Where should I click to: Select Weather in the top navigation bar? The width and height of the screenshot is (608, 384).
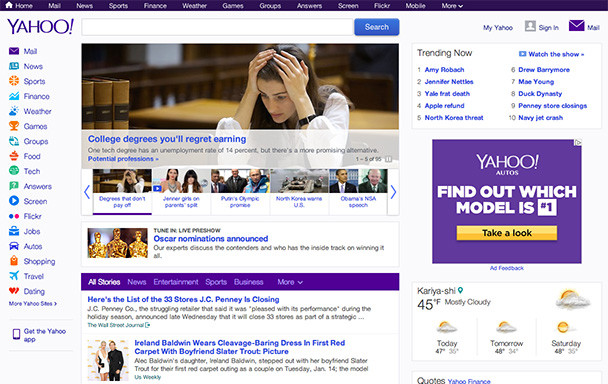click(194, 6)
